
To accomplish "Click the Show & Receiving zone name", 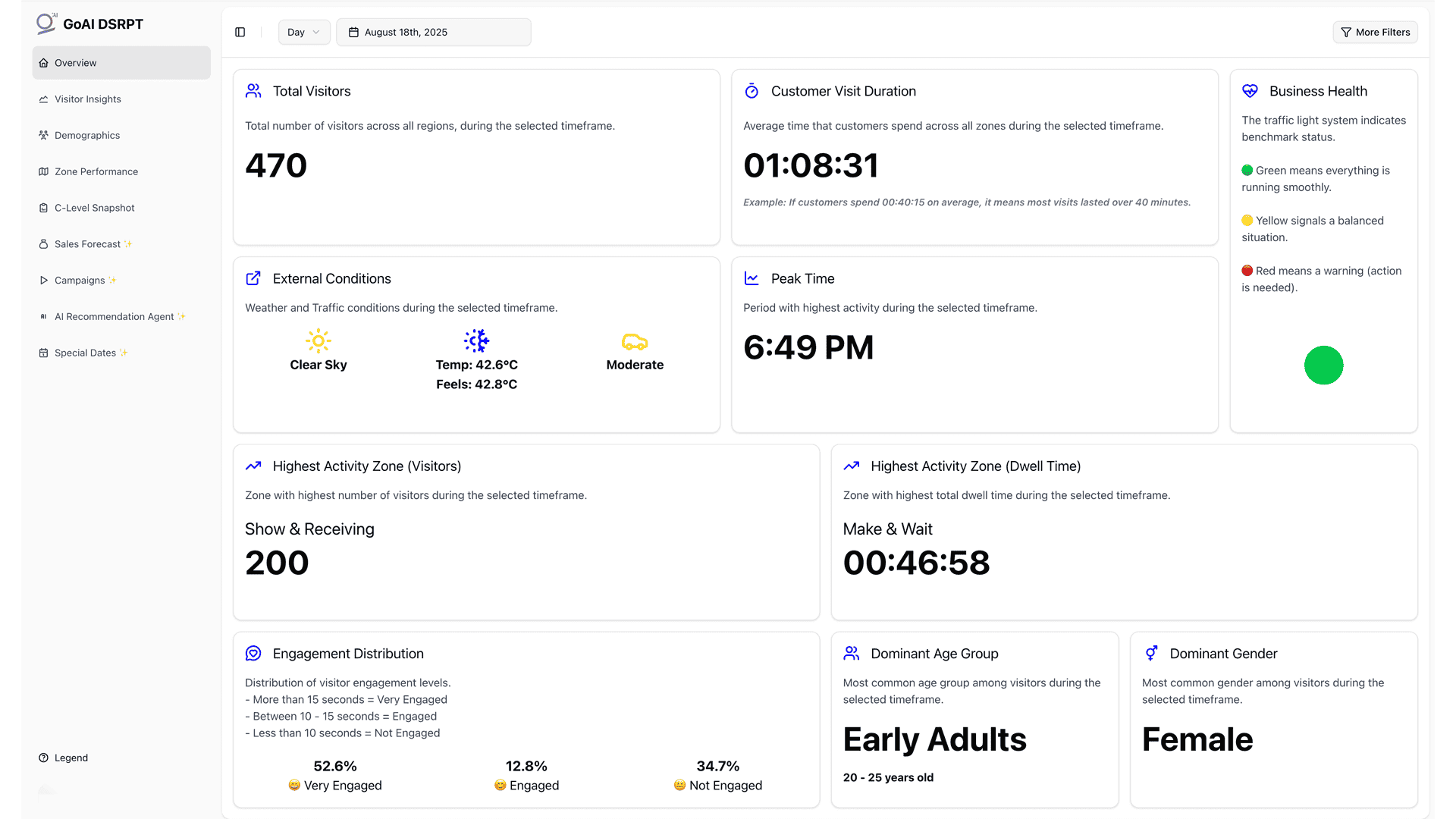I will click(309, 529).
